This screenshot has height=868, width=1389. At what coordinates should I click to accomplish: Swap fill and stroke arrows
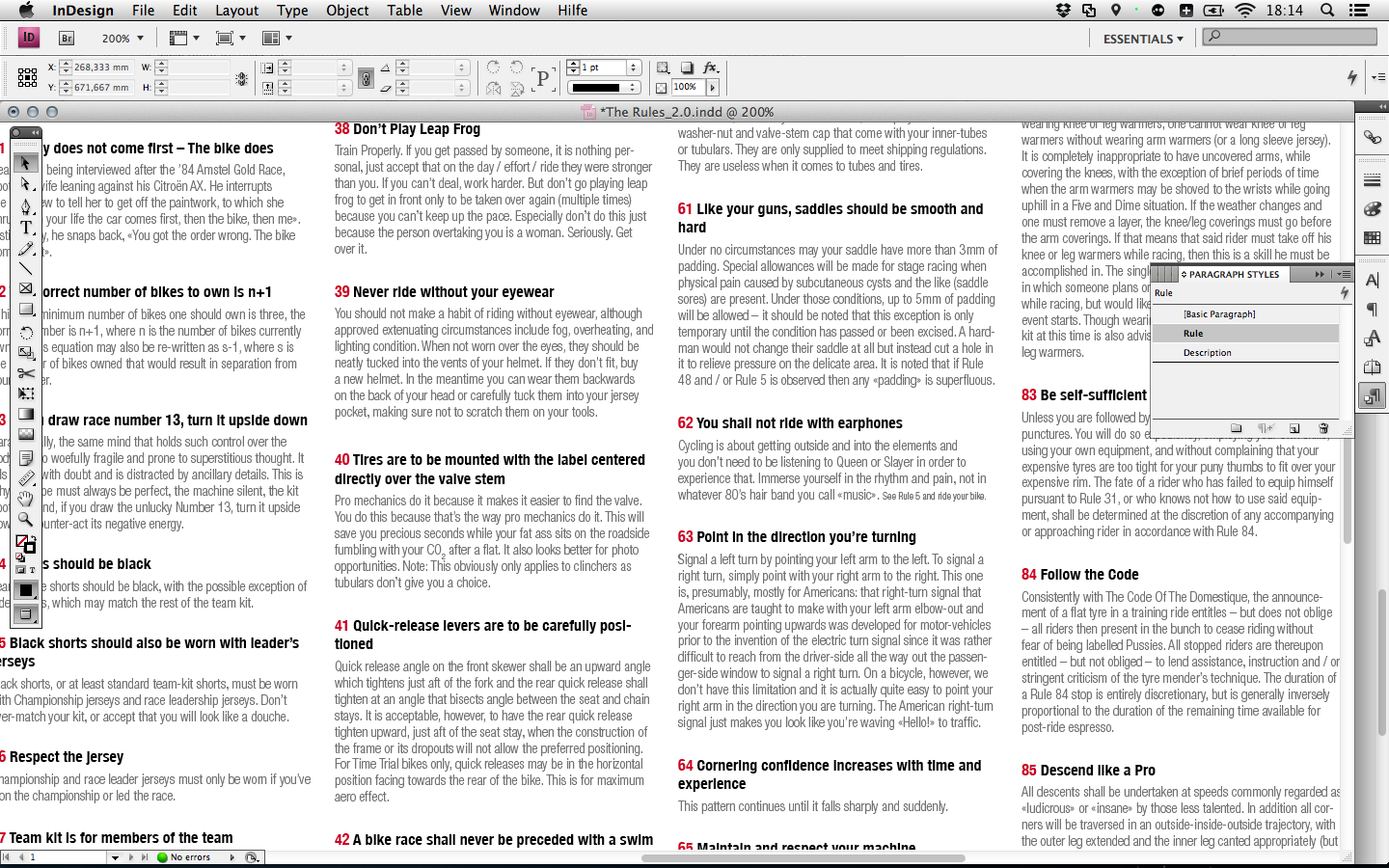pos(32,540)
